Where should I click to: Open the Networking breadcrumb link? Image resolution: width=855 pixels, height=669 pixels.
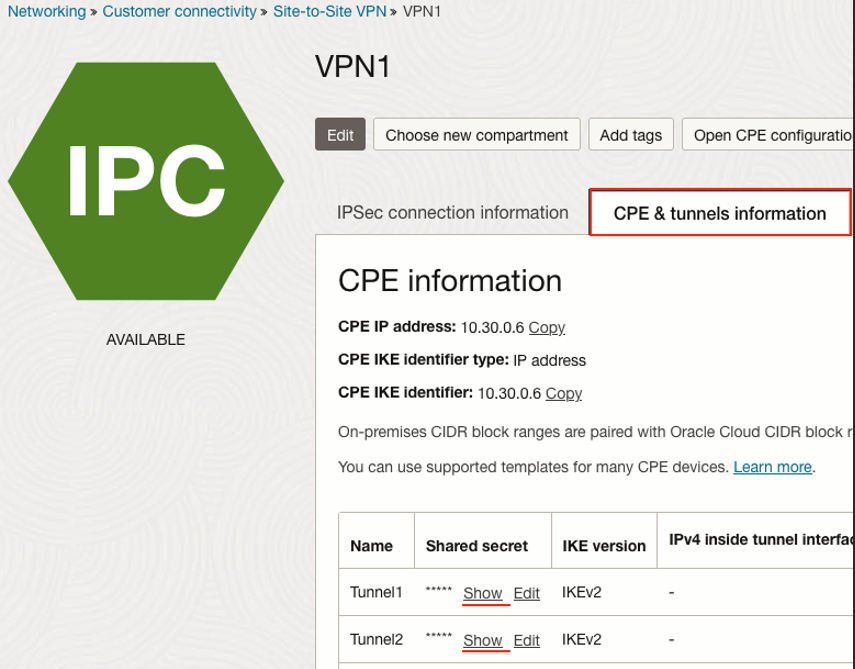44,12
